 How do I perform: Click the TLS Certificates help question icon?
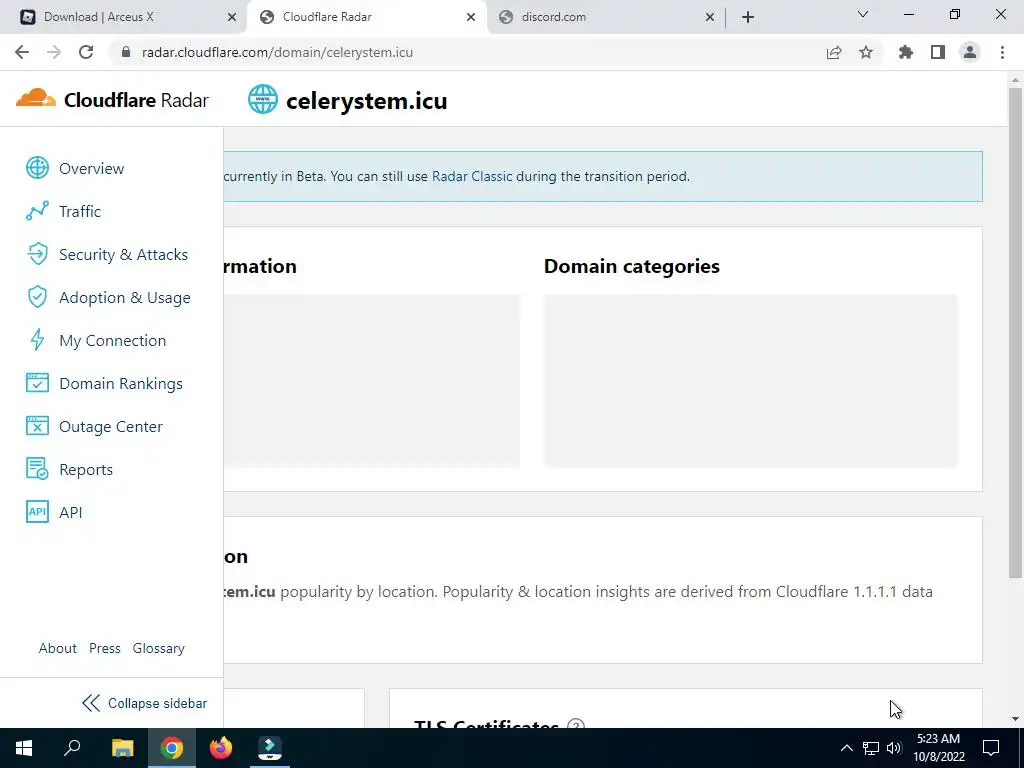[575, 724]
